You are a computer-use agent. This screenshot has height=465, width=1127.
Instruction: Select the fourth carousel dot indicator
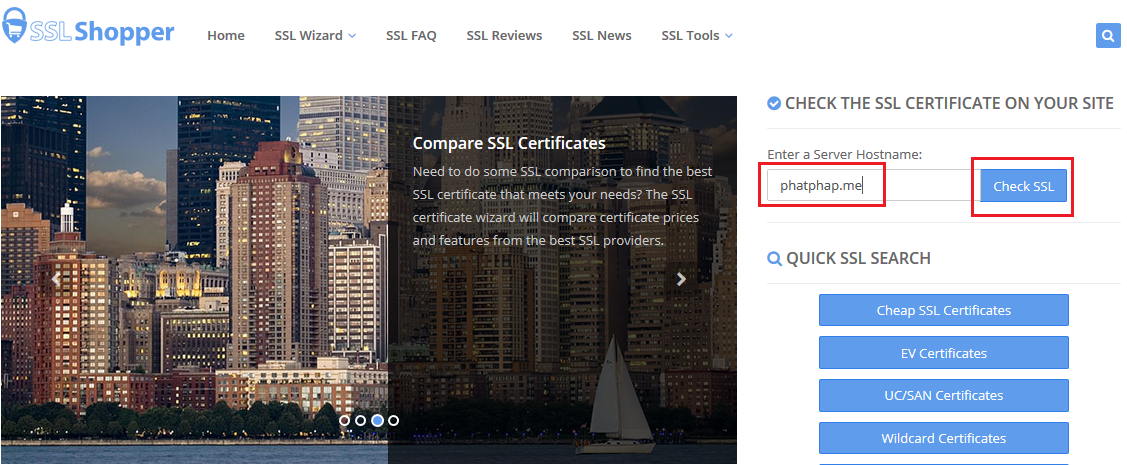click(x=393, y=420)
